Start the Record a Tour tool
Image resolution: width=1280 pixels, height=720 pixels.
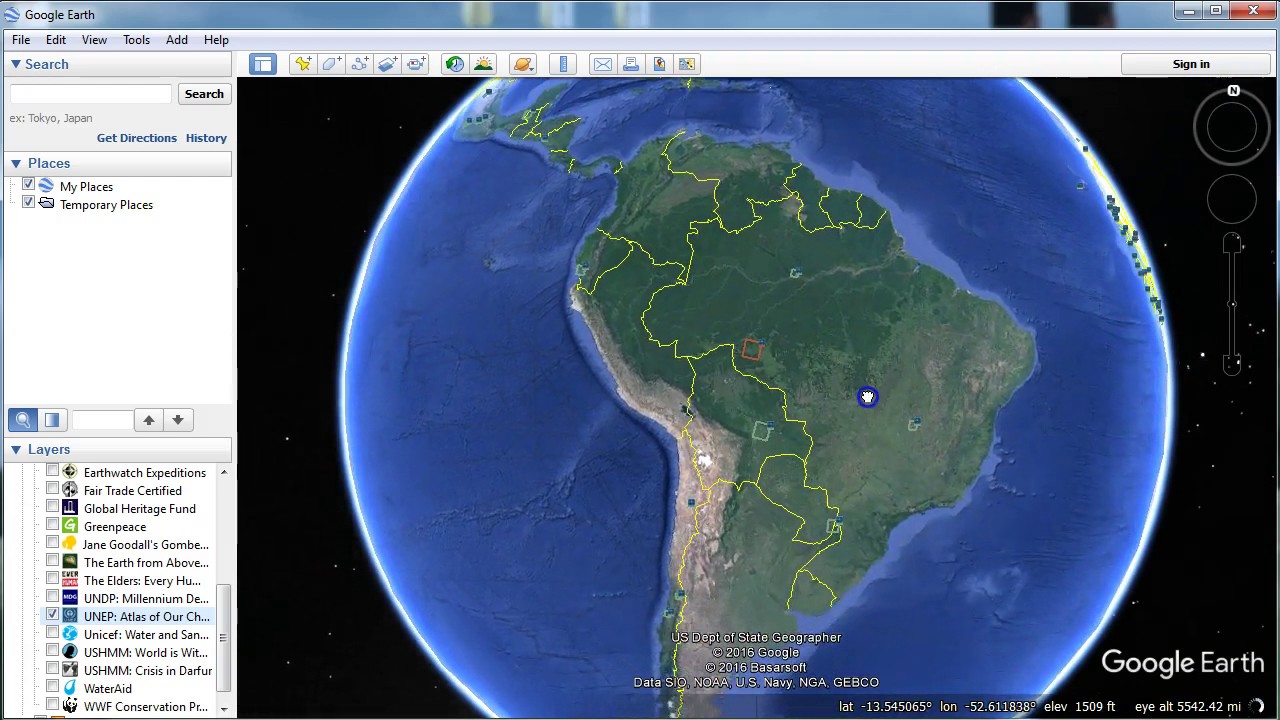click(x=417, y=64)
